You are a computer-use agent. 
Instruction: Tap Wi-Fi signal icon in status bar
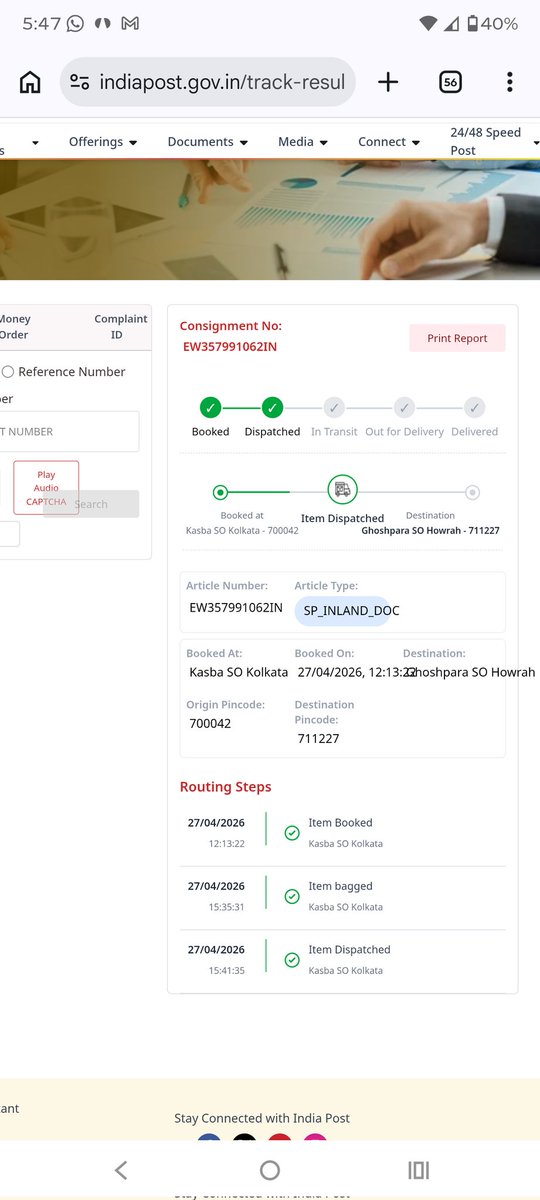pyautogui.click(x=429, y=23)
